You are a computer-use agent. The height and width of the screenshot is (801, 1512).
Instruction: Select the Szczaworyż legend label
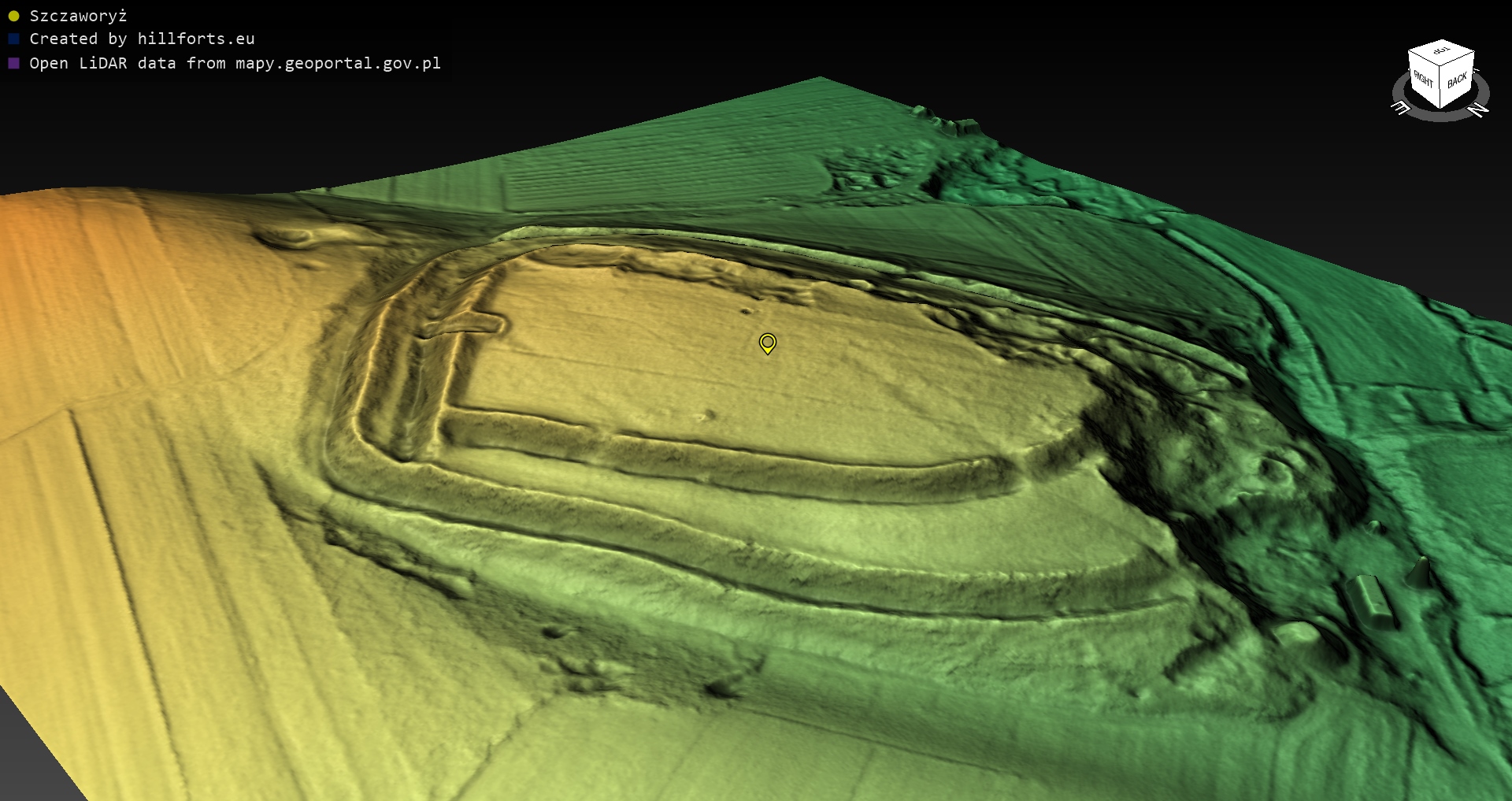[78, 16]
